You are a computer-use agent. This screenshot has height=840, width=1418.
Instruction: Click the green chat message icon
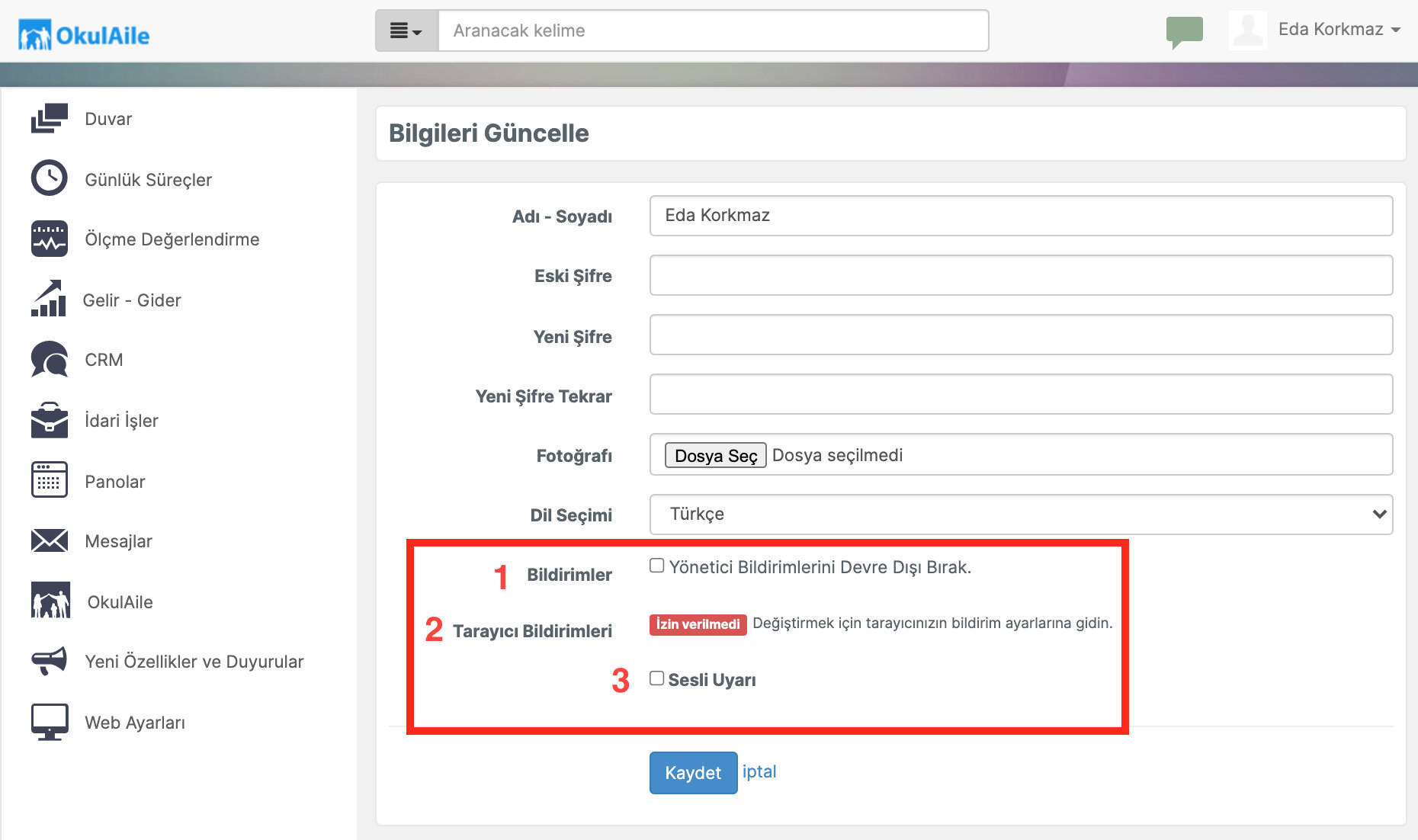click(x=1184, y=32)
